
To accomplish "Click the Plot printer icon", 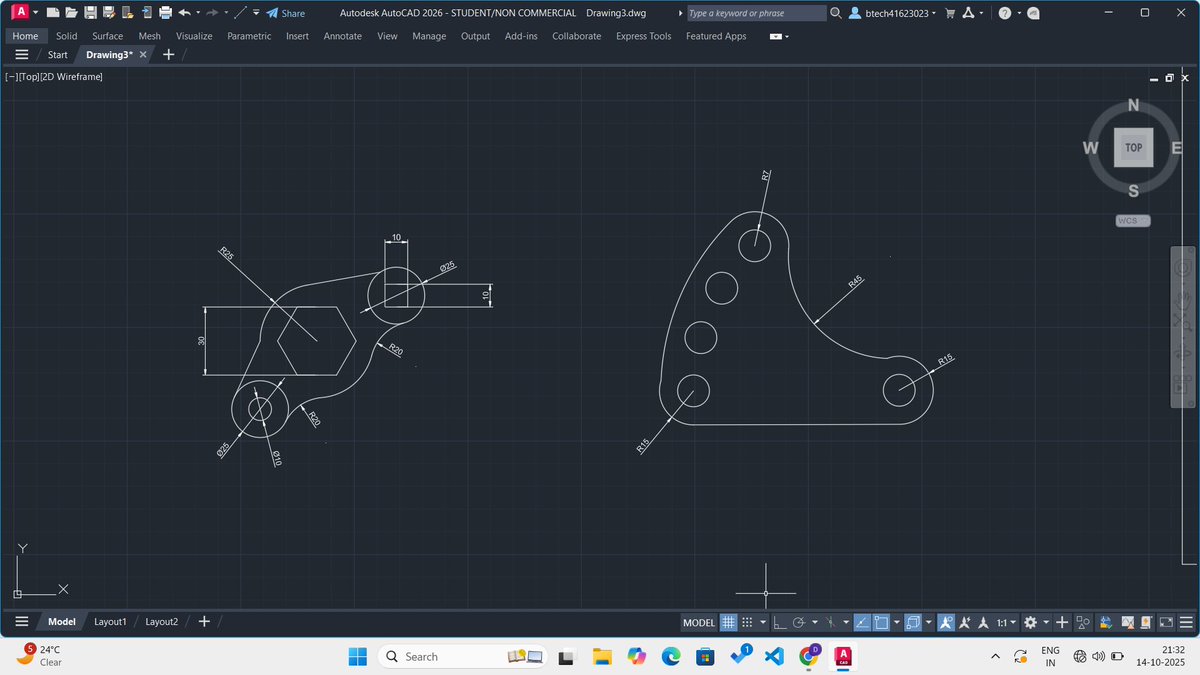I will point(165,13).
